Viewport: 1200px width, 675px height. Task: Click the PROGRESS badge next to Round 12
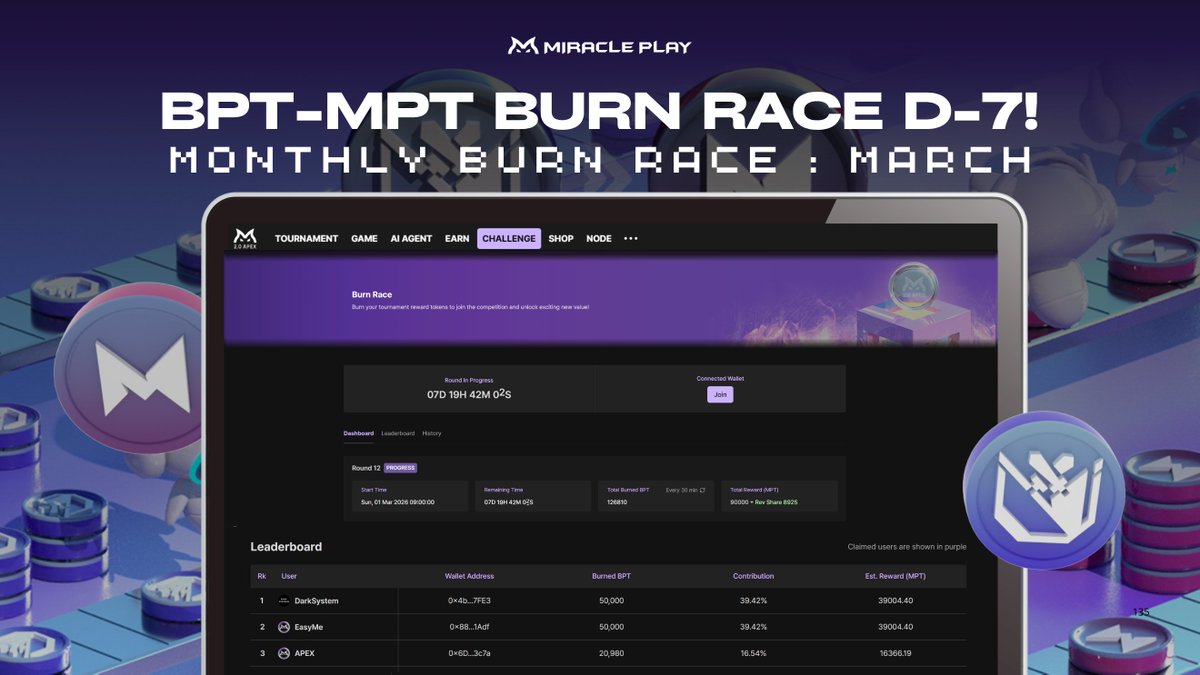click(401, 468)
